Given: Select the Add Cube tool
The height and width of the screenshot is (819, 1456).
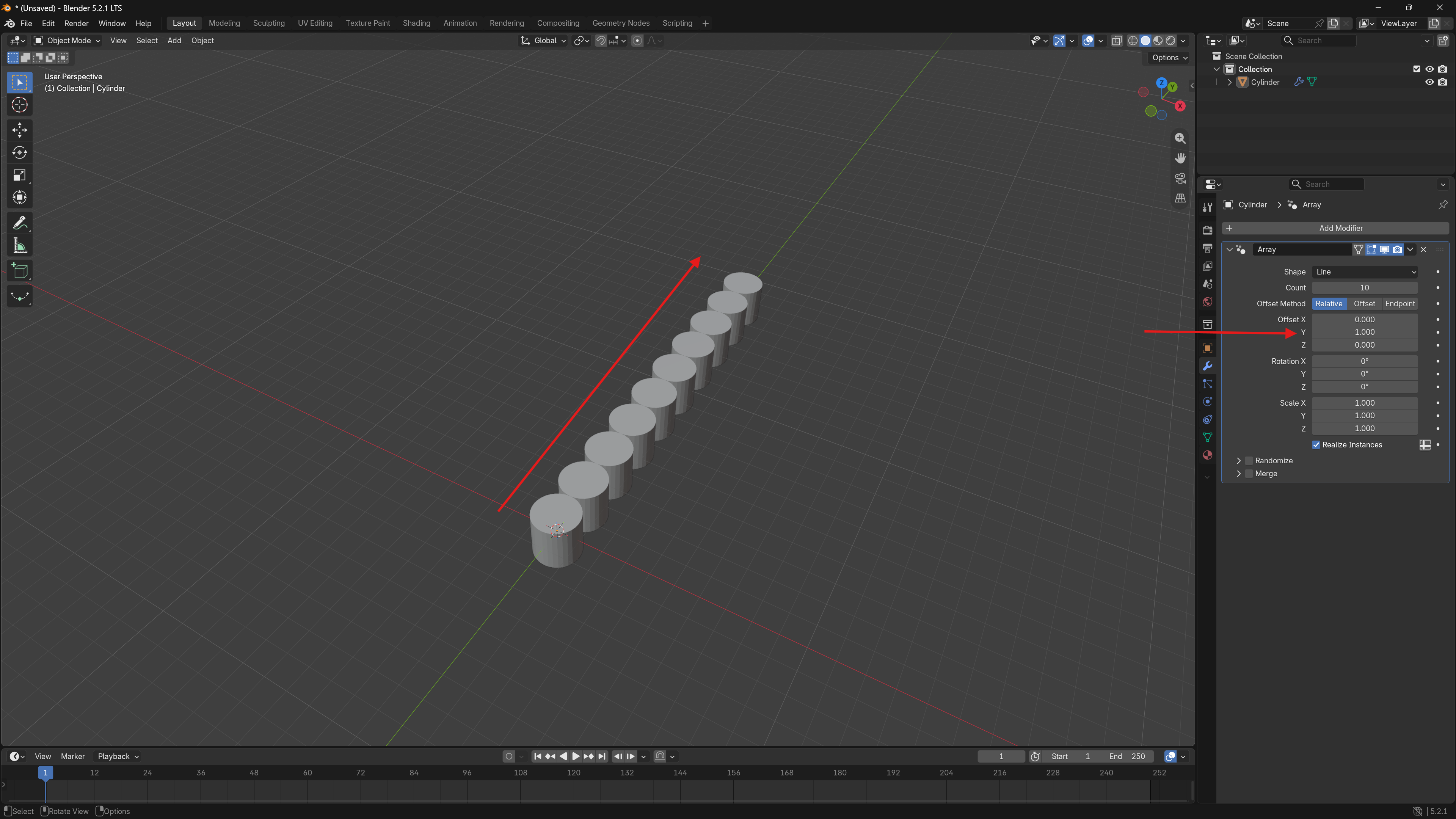Looking at the screenshot, I should [20, 271].
